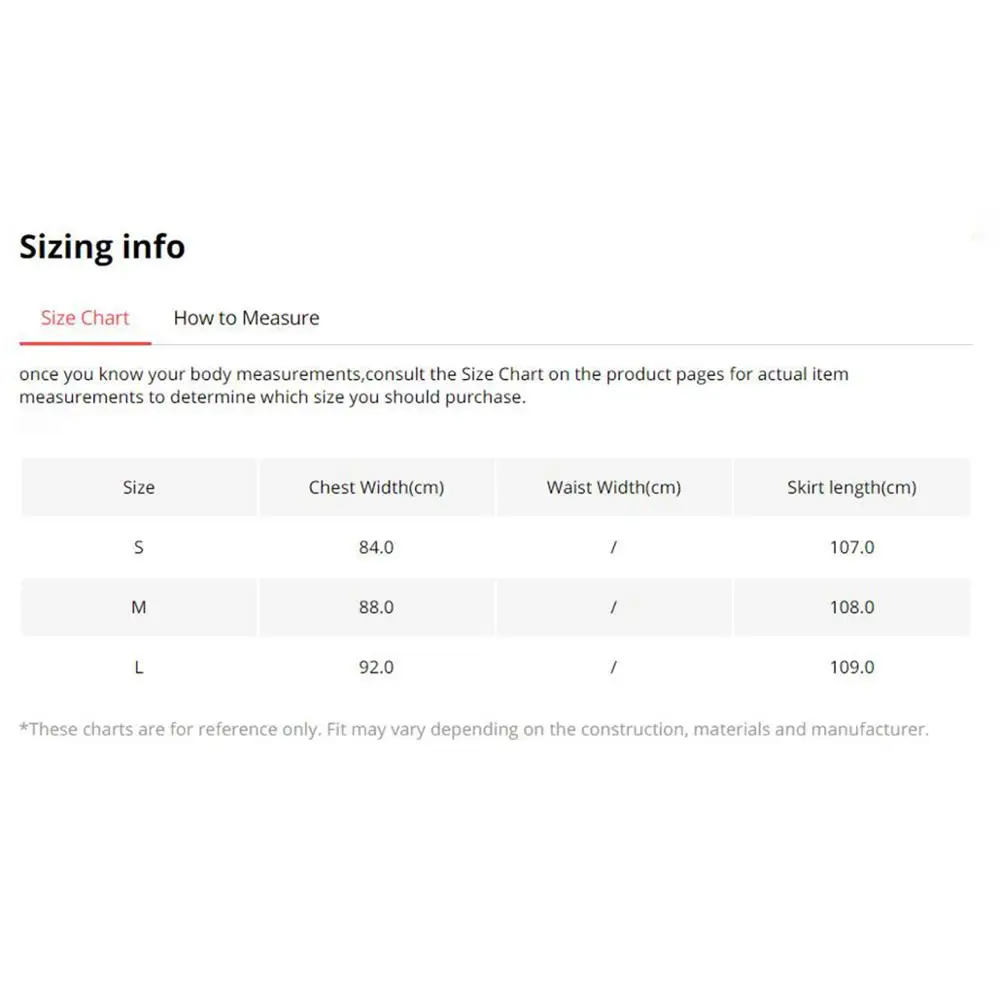Select the 108.0 skirt length cell
This screenshot has width=1000, height=1000.
(x=851, y=607)
